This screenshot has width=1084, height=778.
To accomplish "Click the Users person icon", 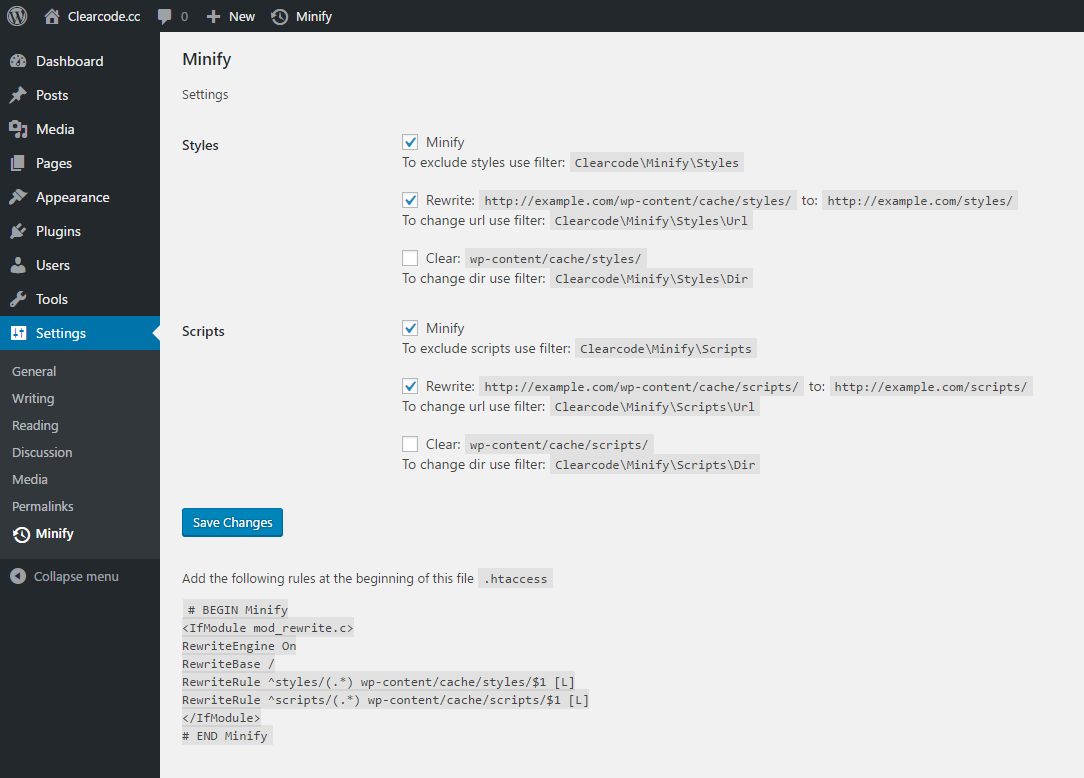I will (18, 265).
